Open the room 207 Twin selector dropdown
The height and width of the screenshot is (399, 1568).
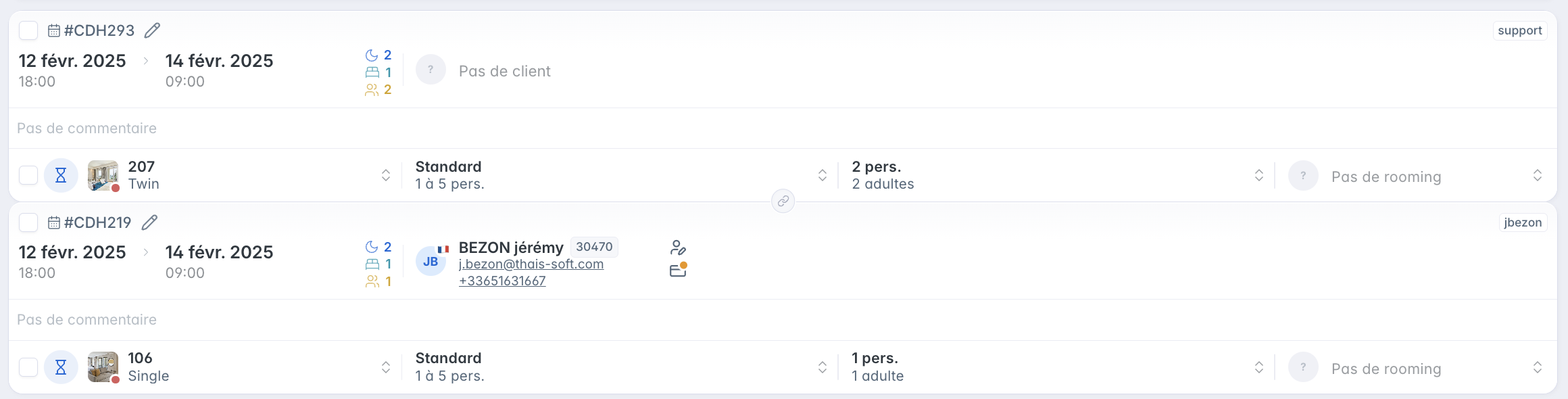pos(239,175)
